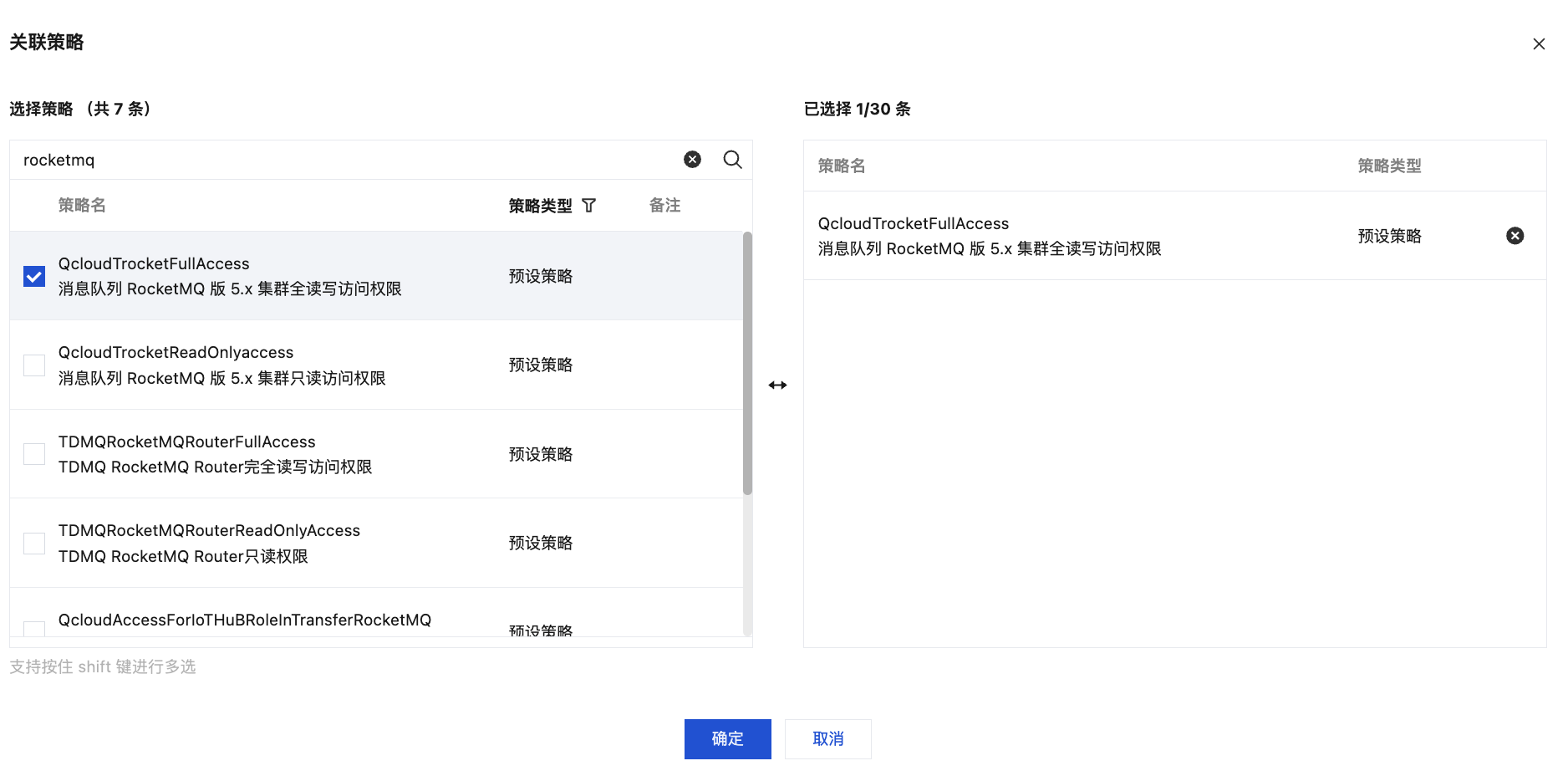
Task: Check TDMQRocketMQRouterFullAccess policy checkbox
Action: coord(34,454)
